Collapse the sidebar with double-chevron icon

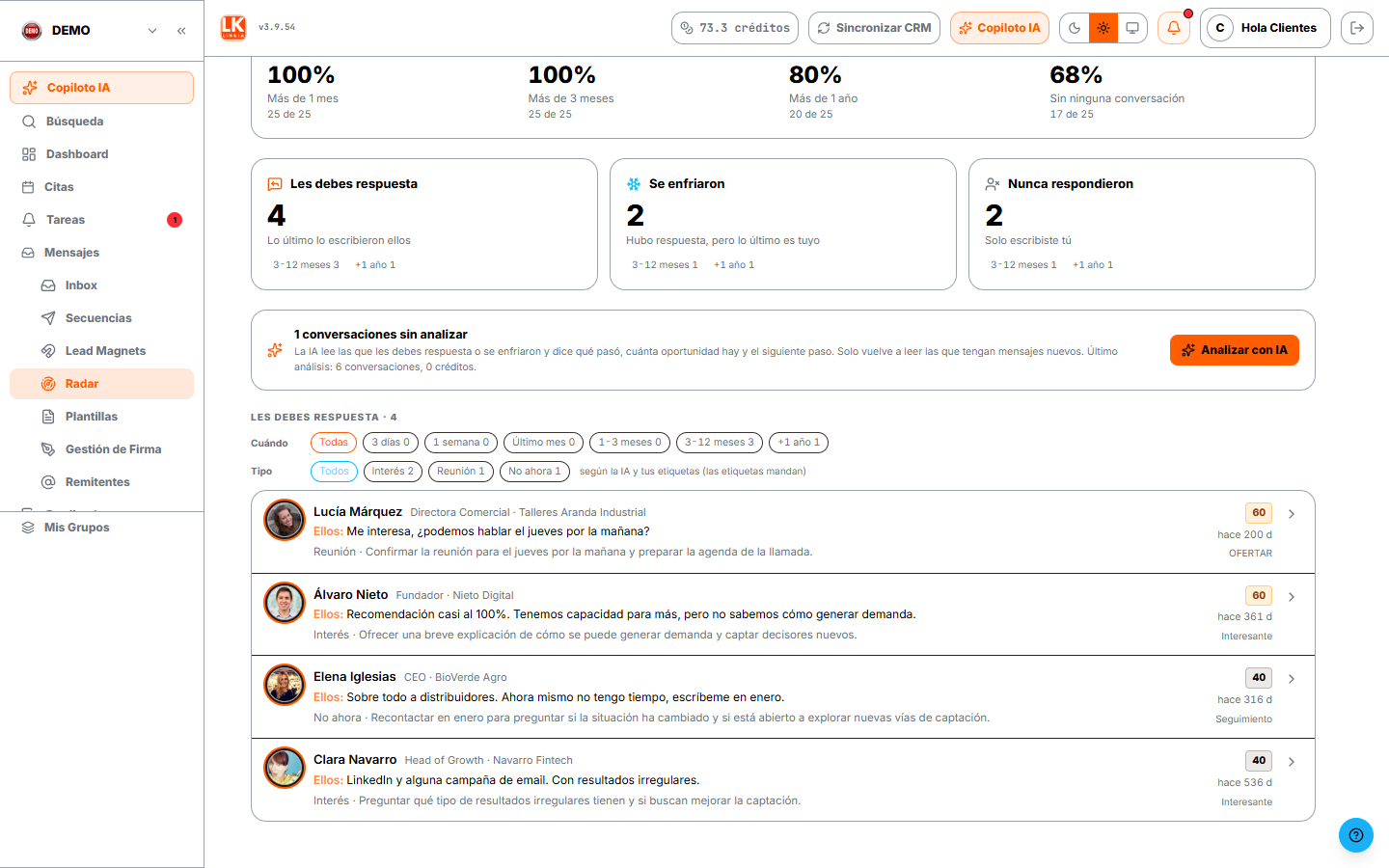[181, 31]
